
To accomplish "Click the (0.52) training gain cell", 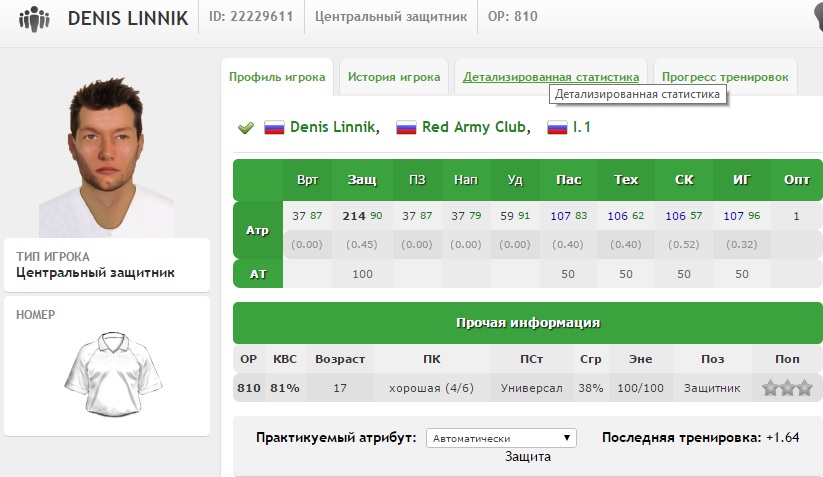I will pos(683,245).
